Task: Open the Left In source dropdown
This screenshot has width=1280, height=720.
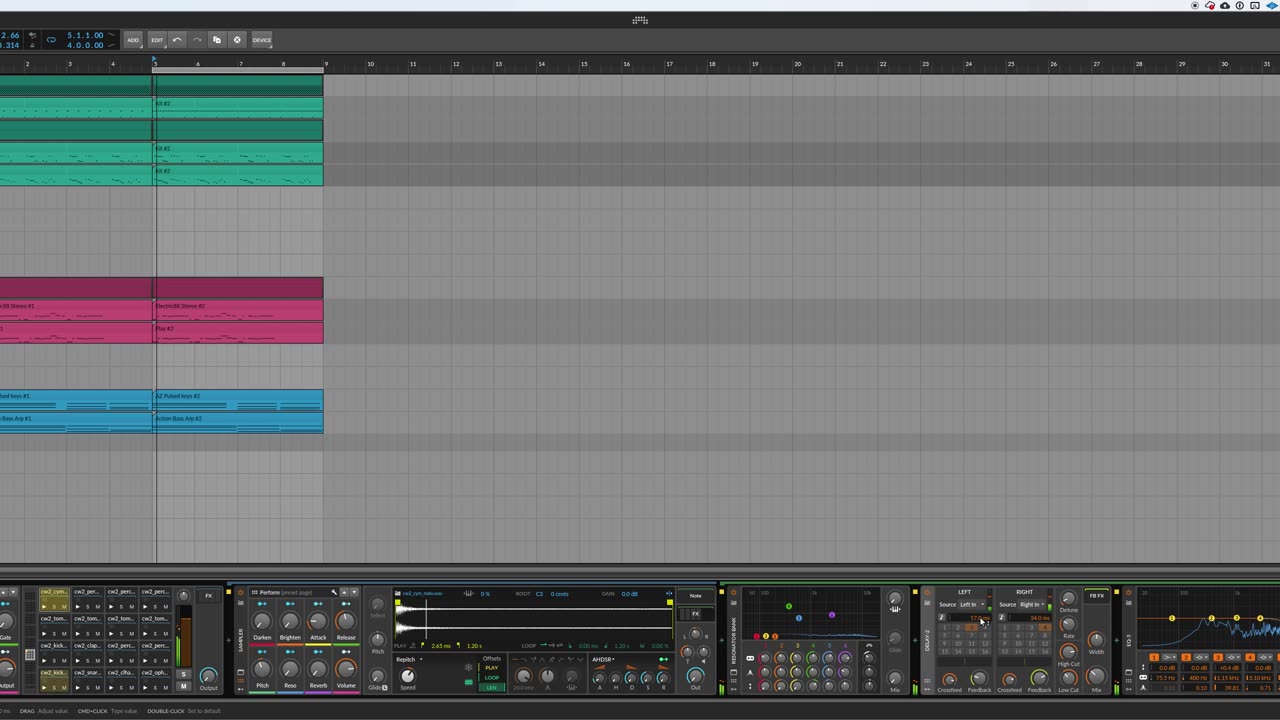Action: point(974,605)
